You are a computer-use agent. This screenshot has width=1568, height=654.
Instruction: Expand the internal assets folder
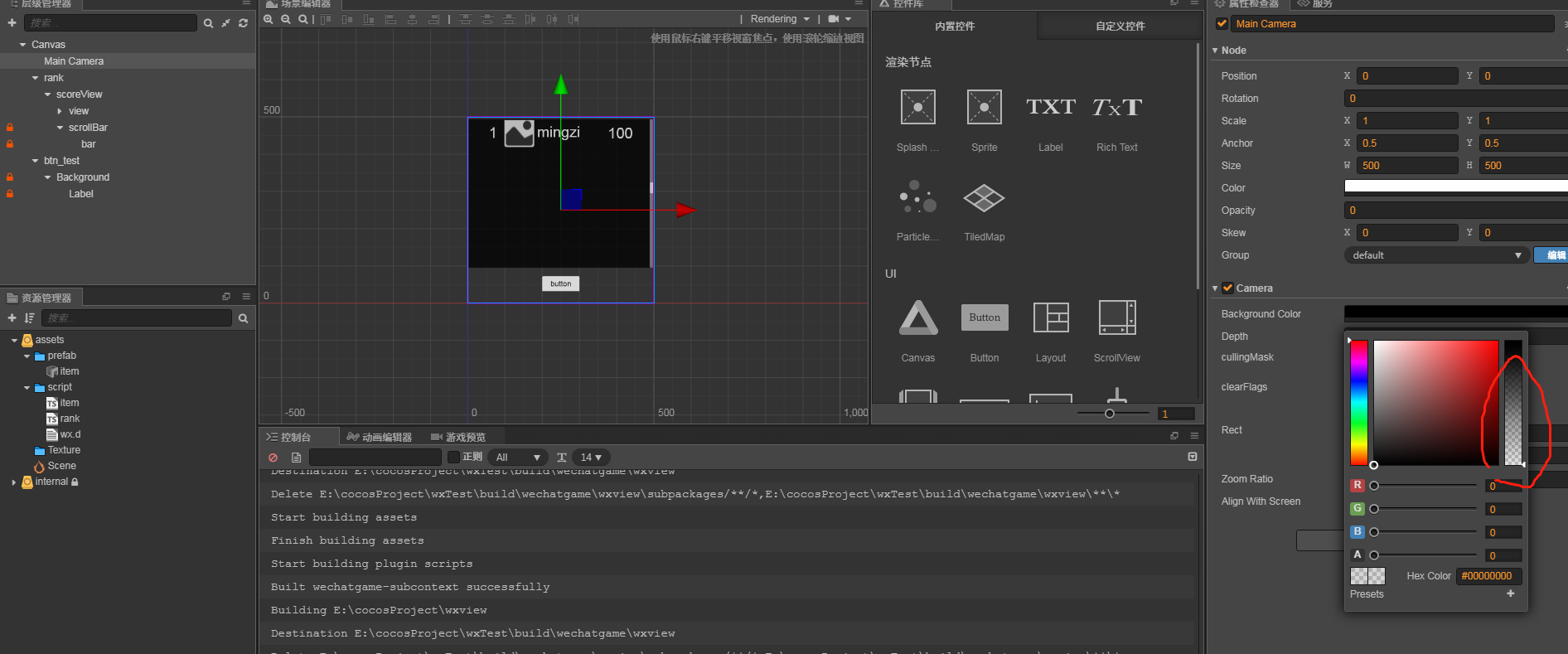coord(14,482)
